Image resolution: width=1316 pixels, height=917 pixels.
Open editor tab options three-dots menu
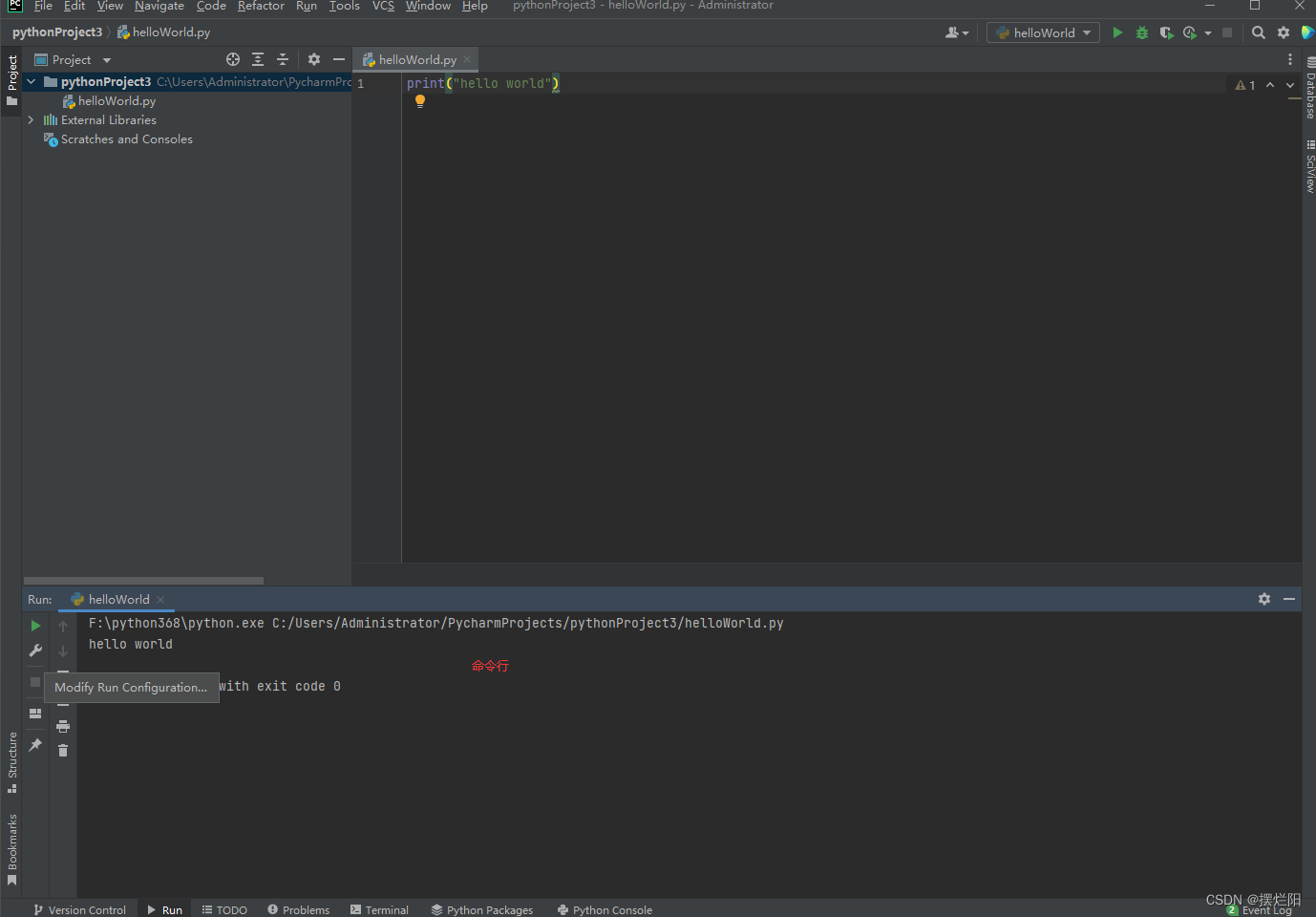tap(1290, 59)
